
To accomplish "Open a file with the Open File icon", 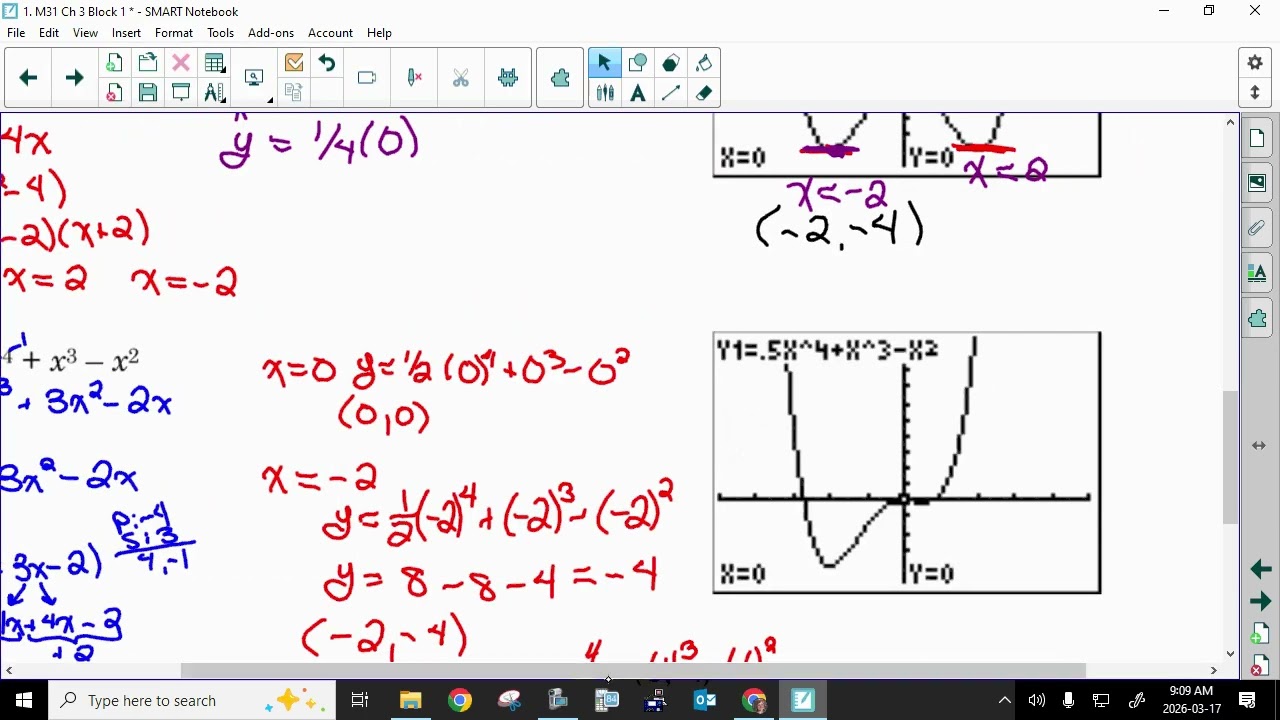I will point(148,63).
